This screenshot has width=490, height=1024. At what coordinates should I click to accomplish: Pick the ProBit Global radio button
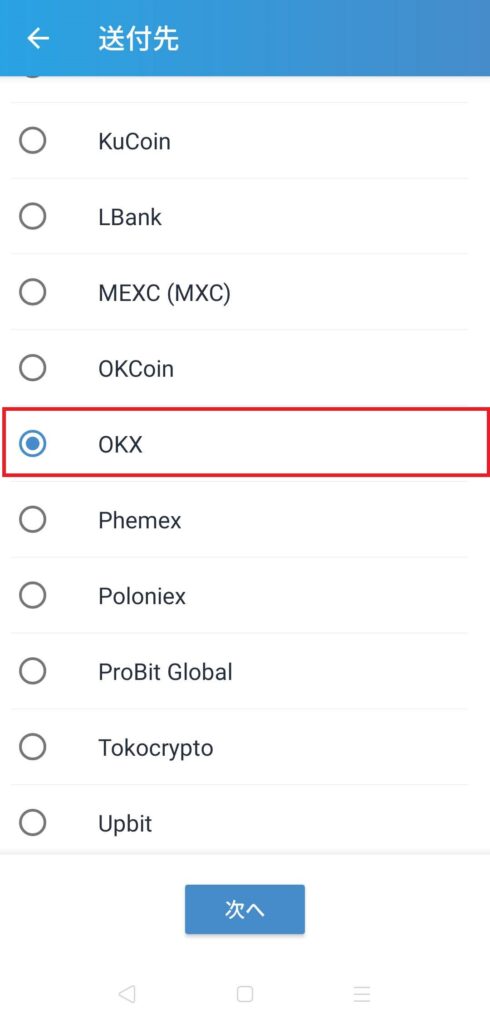tap(33, 671)
